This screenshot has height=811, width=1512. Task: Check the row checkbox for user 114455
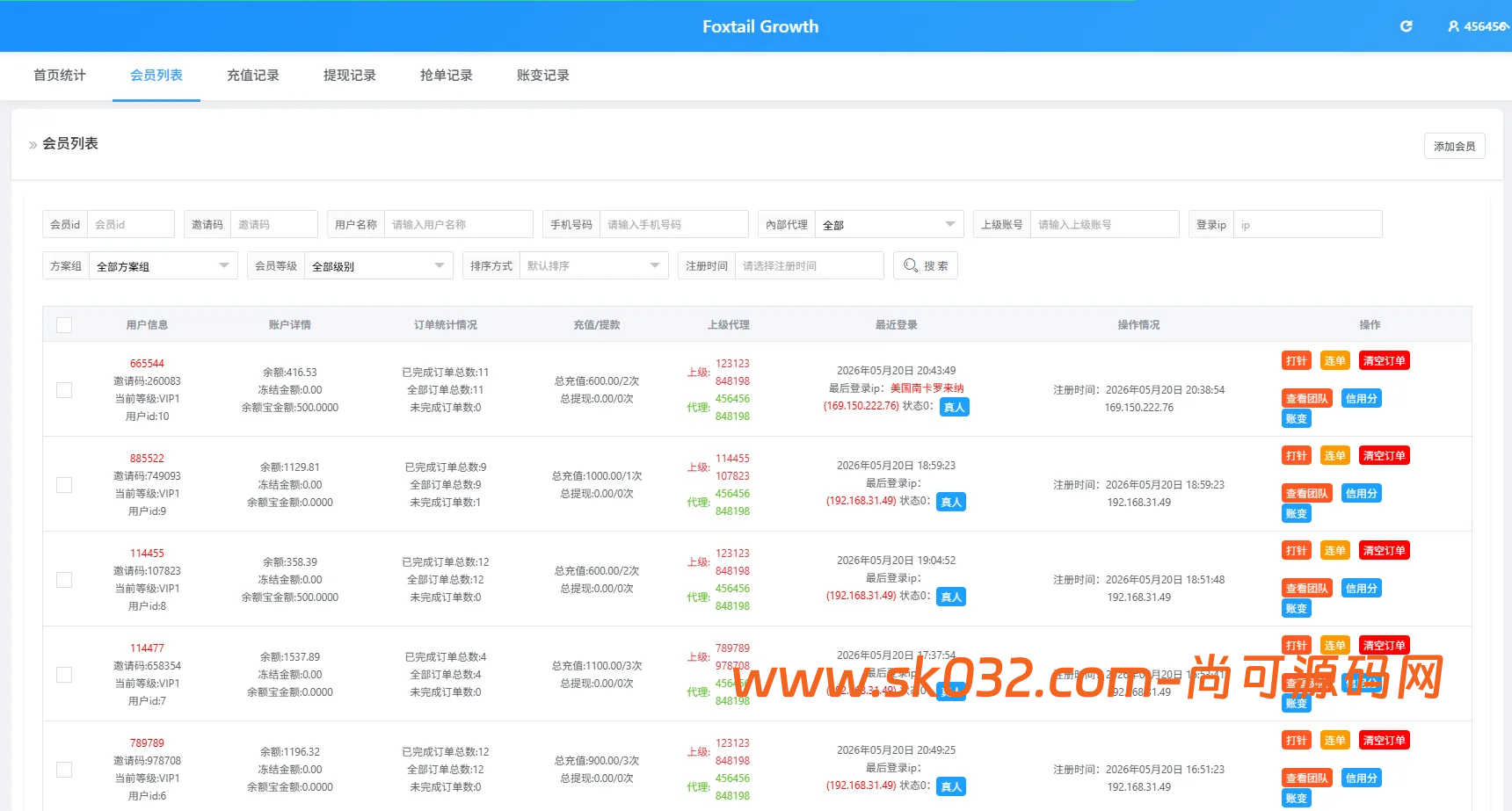64,580
